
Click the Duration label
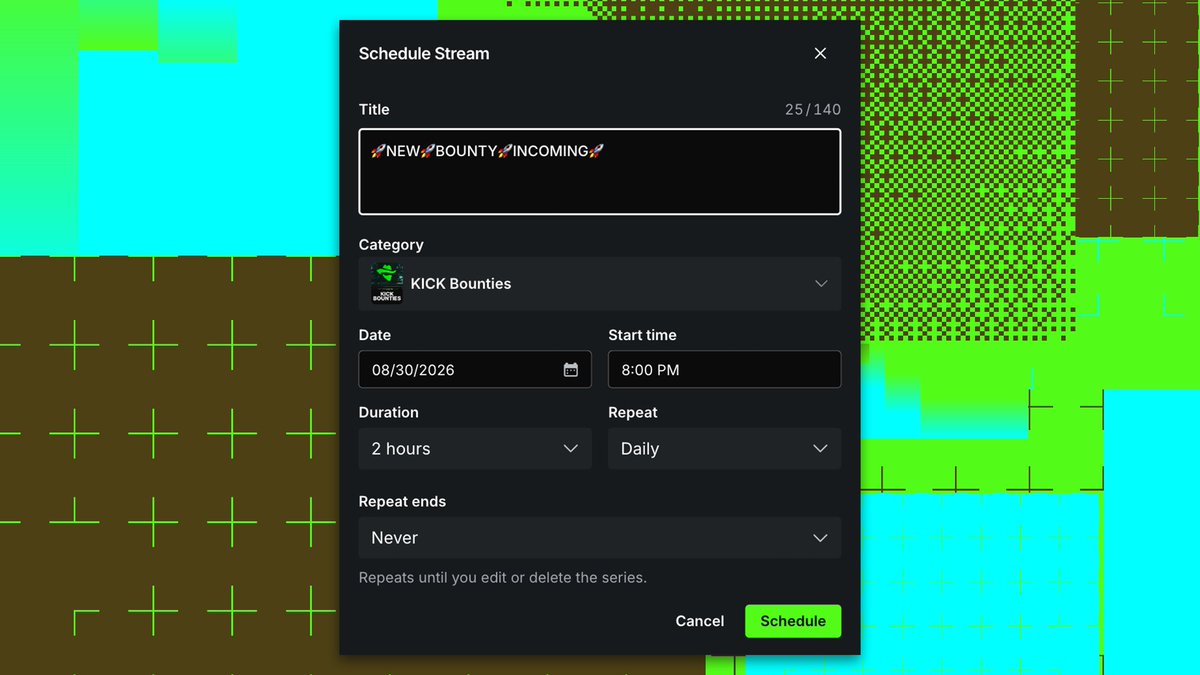389,412
